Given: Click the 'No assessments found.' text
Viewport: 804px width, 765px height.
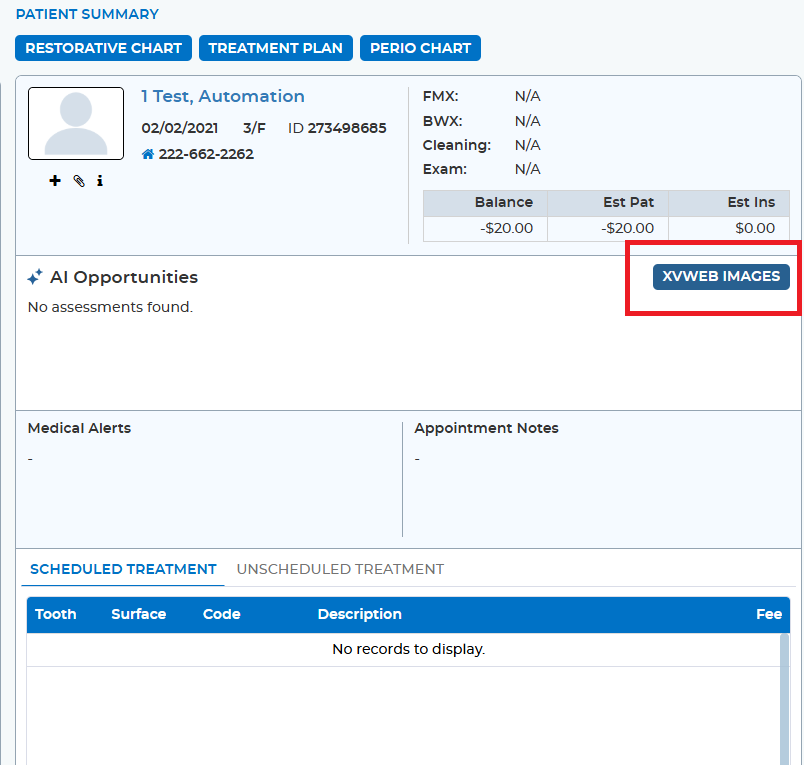Looking at the screenshot, I should tap(110, 307).
